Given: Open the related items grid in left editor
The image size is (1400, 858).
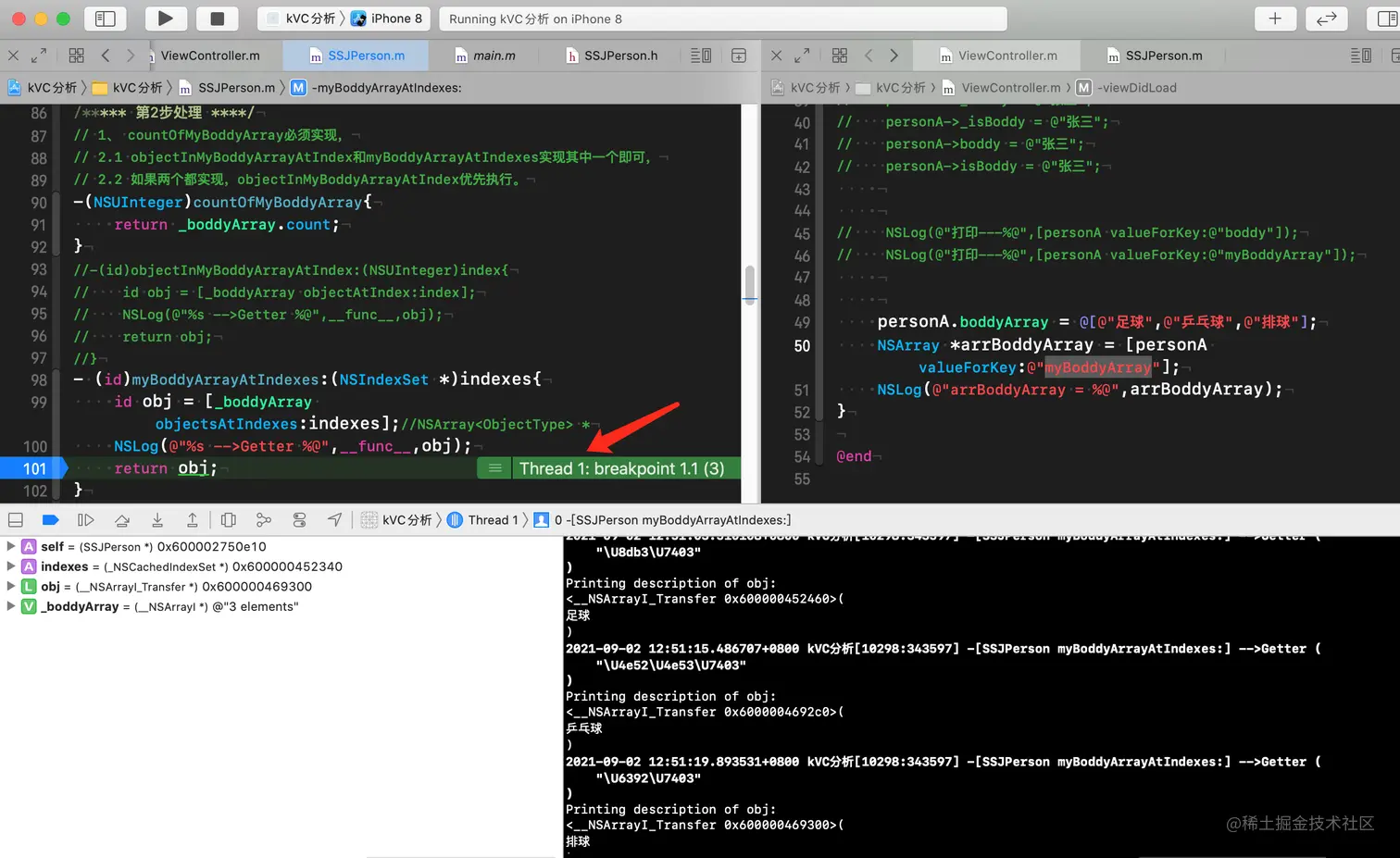Looking at the screenshot, I should (x=76, y=56).
